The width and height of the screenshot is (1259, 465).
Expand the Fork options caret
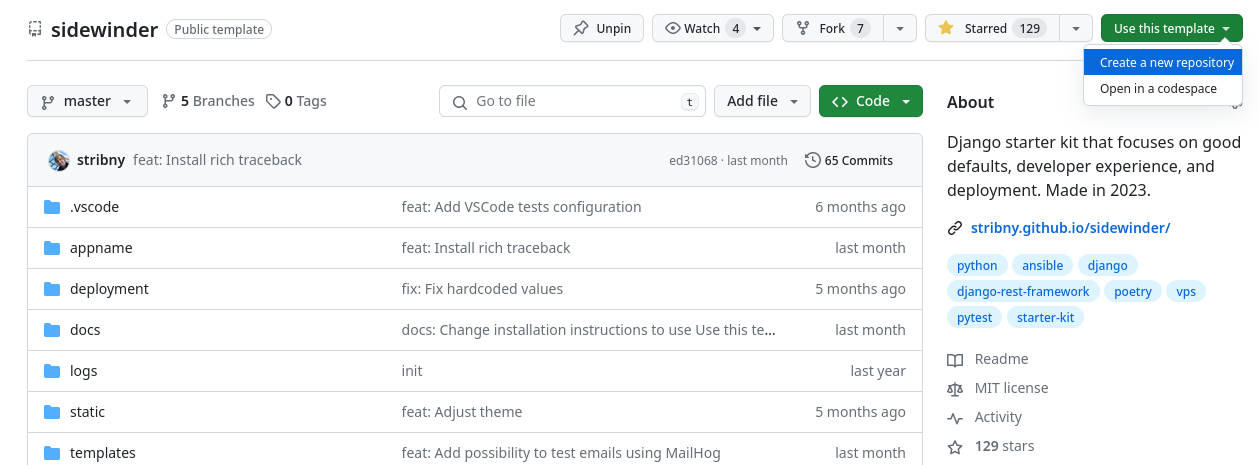(901, 28)
